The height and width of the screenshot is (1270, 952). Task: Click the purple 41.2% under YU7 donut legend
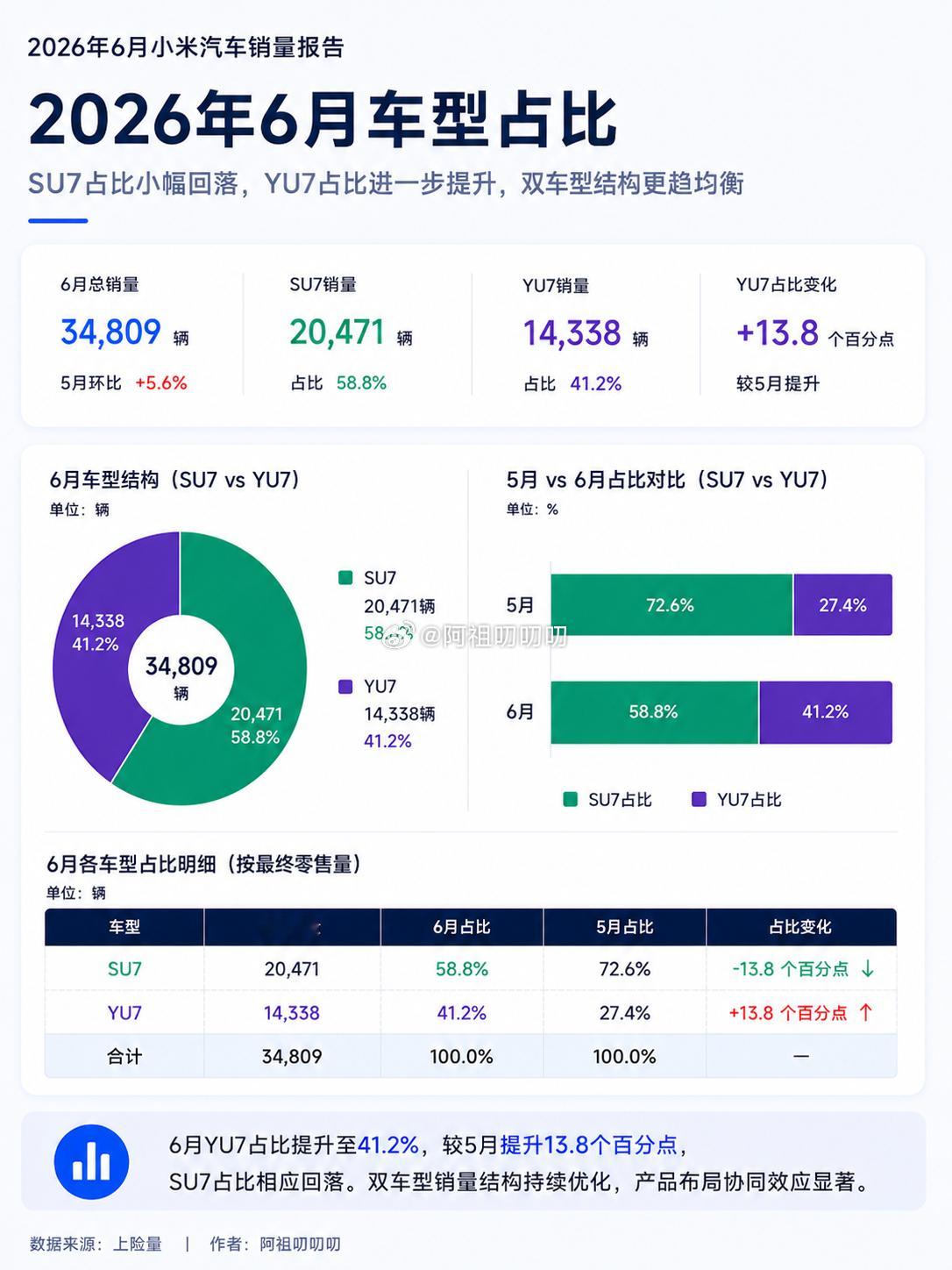point(388,741)
